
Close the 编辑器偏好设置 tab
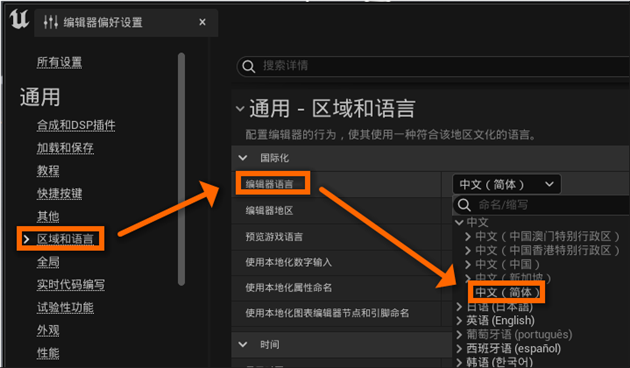[202, 22]
